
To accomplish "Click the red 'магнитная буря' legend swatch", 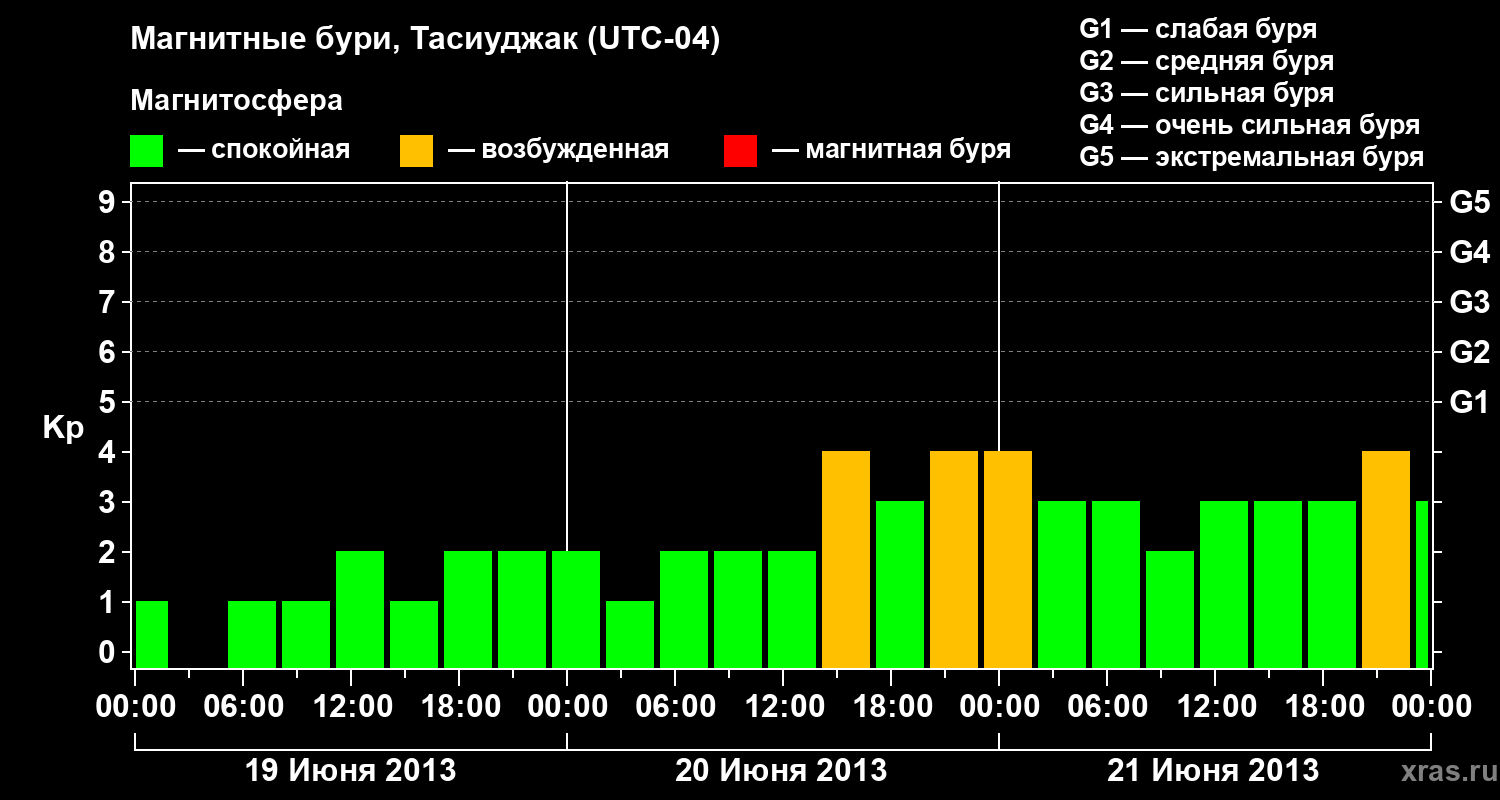I will (x=740, y=151).
